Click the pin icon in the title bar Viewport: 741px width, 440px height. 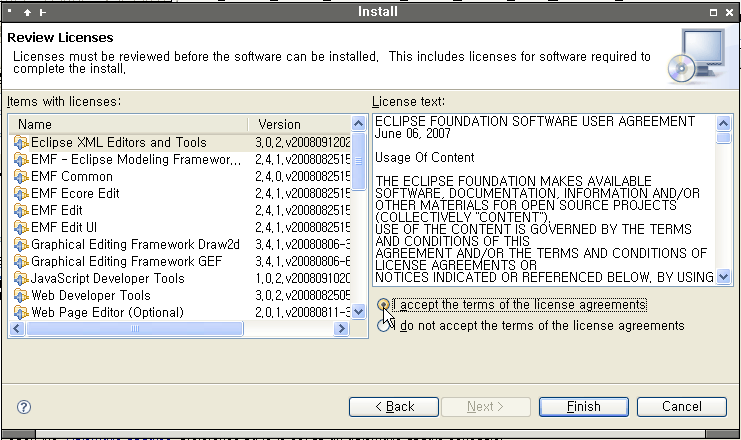point(43,13)
